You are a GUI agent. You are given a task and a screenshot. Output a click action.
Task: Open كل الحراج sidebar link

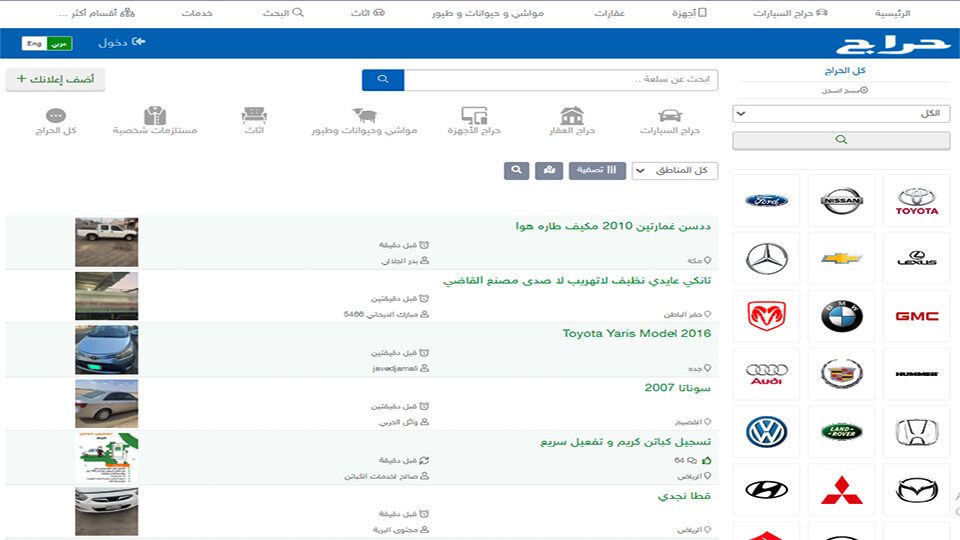(844, 70)
